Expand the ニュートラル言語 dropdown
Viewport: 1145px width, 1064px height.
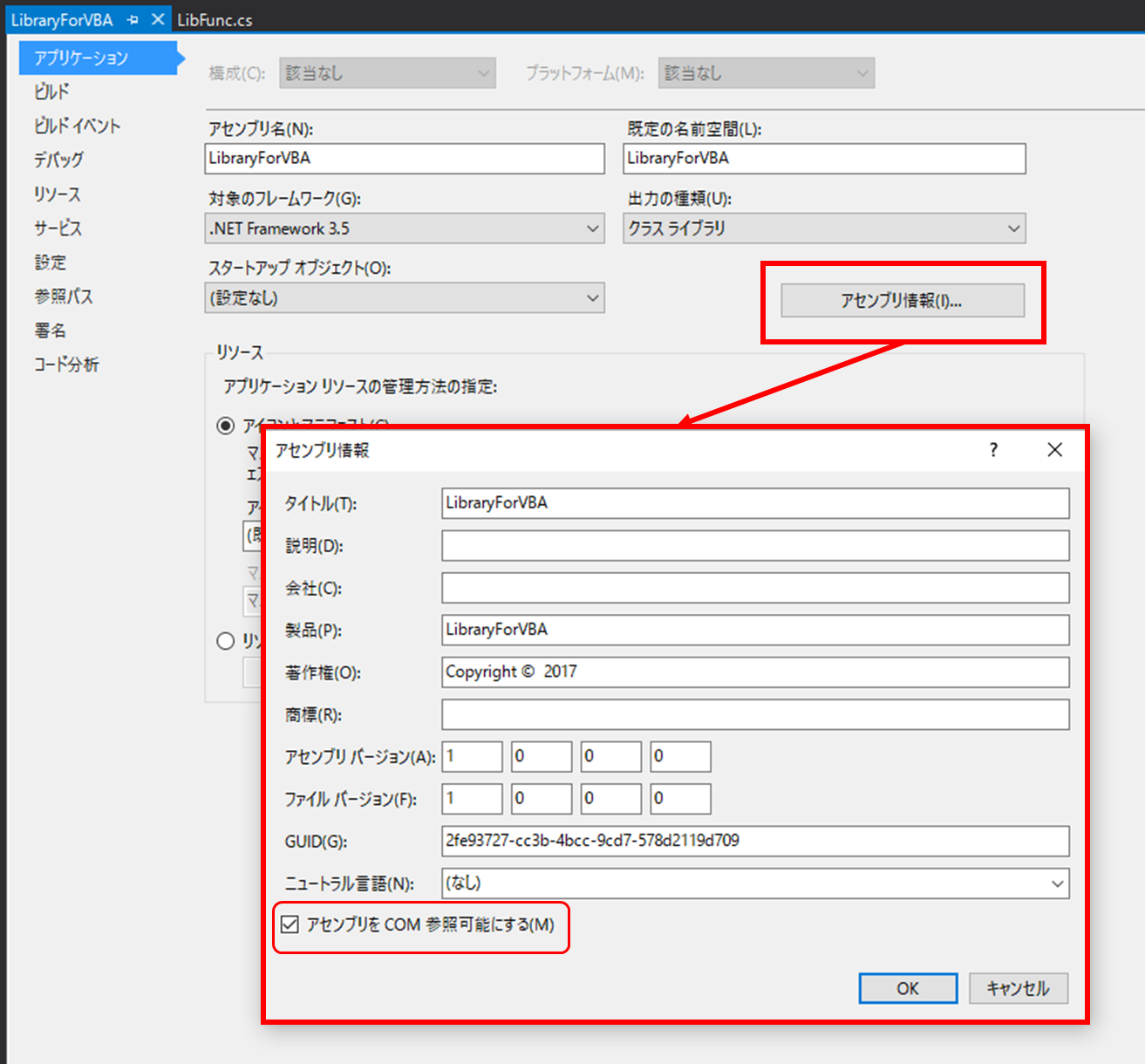click(754, 883)
